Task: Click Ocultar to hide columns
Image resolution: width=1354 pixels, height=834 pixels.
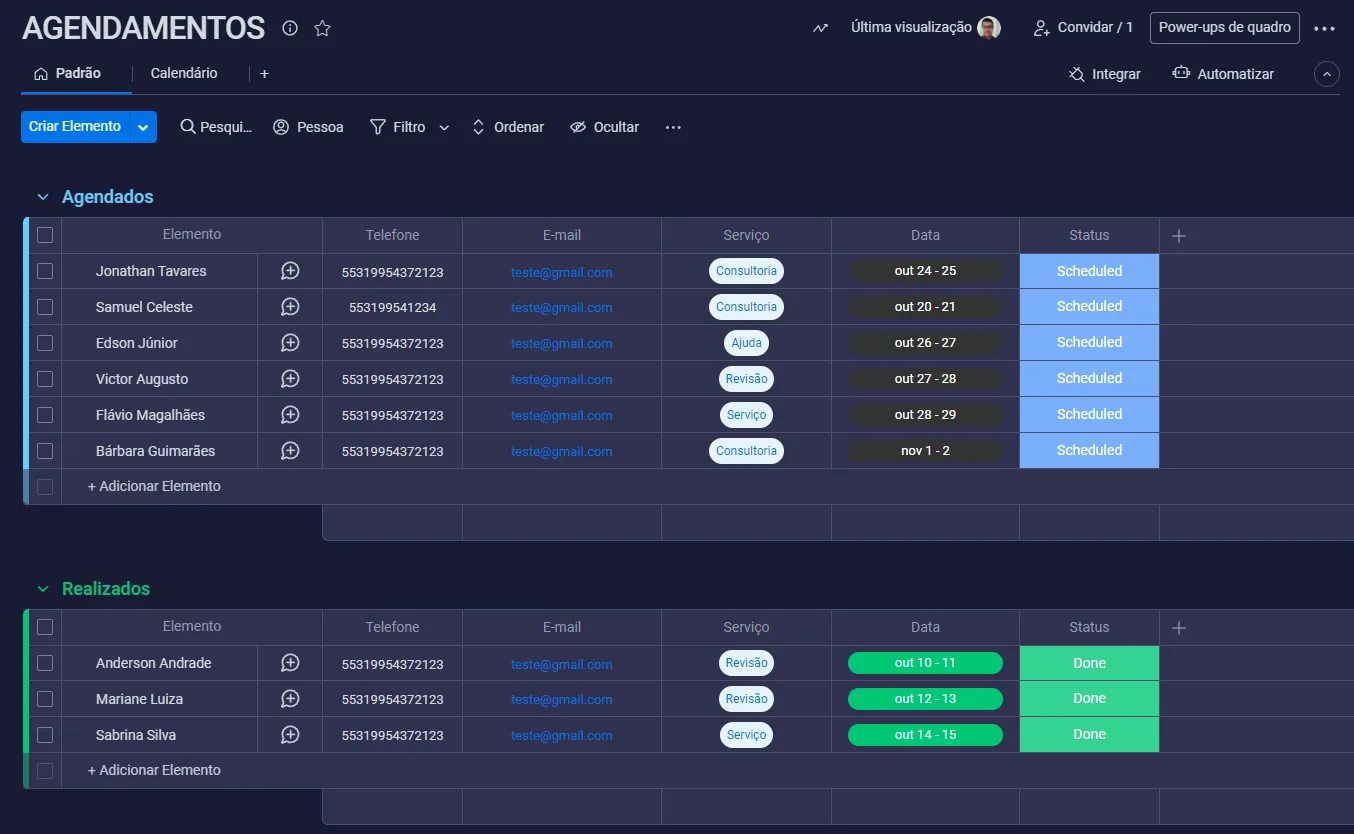Action: click(x=604, y=127)
